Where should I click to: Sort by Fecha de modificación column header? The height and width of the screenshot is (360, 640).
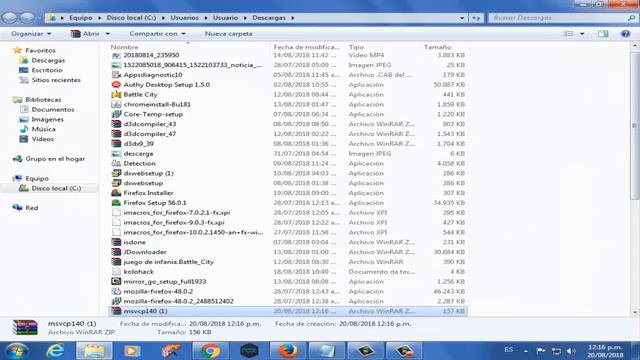point(306,47)
